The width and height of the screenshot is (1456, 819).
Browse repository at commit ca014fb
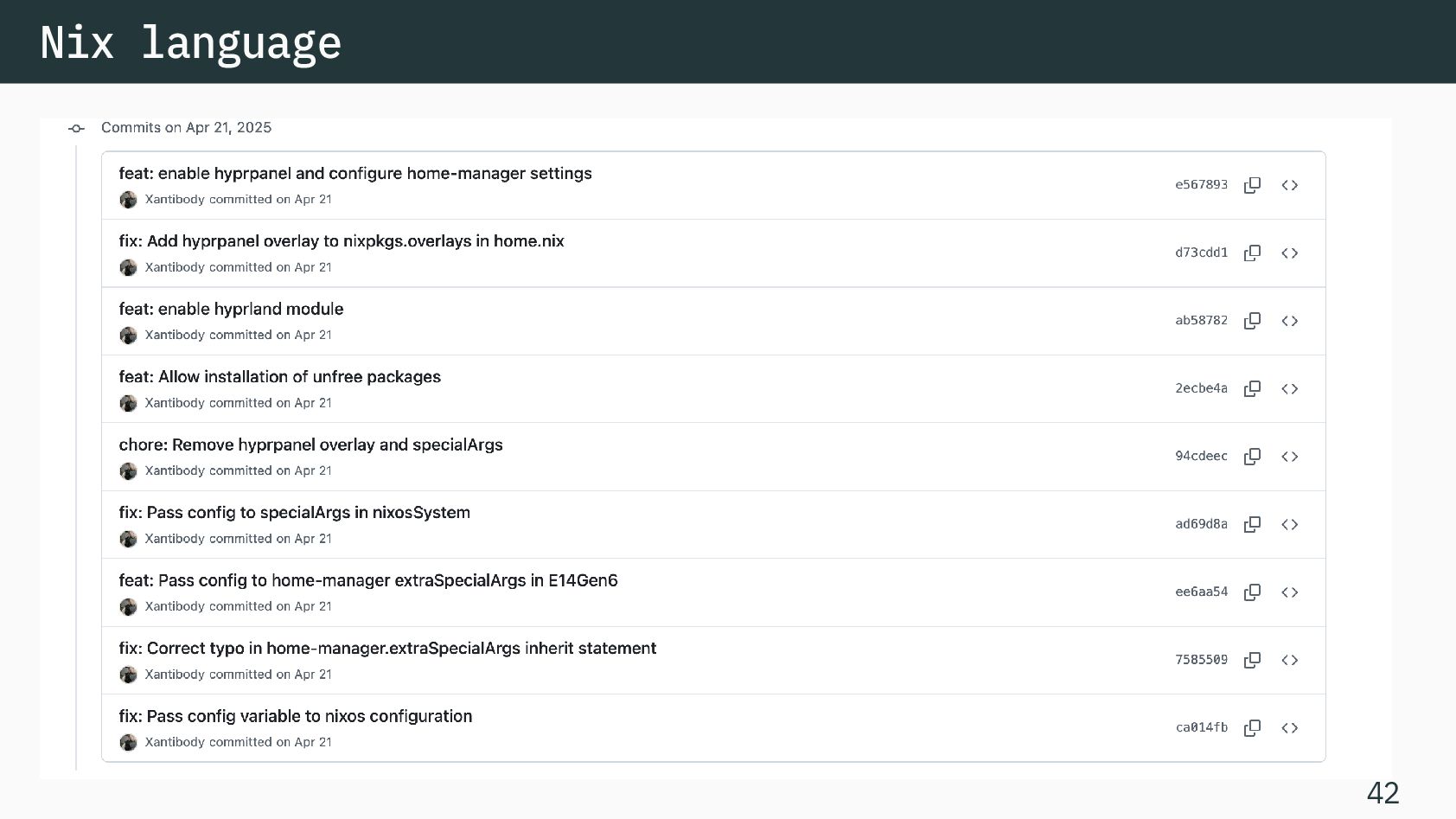click(x=1290, y=728)
